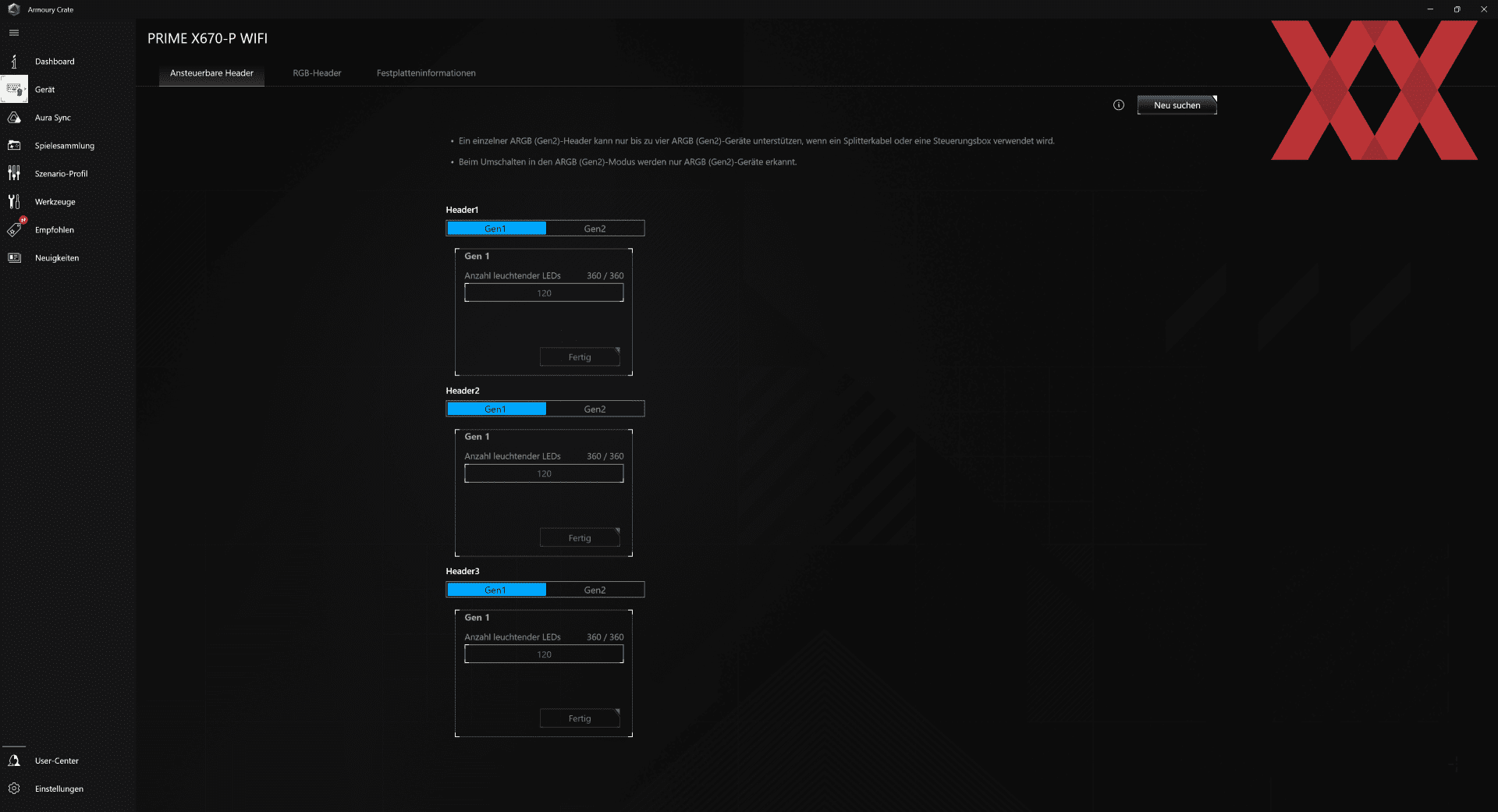Select Gerät in the sidebar
Viewport: 1498px width, 812px height.
click(x=45, y=90)
